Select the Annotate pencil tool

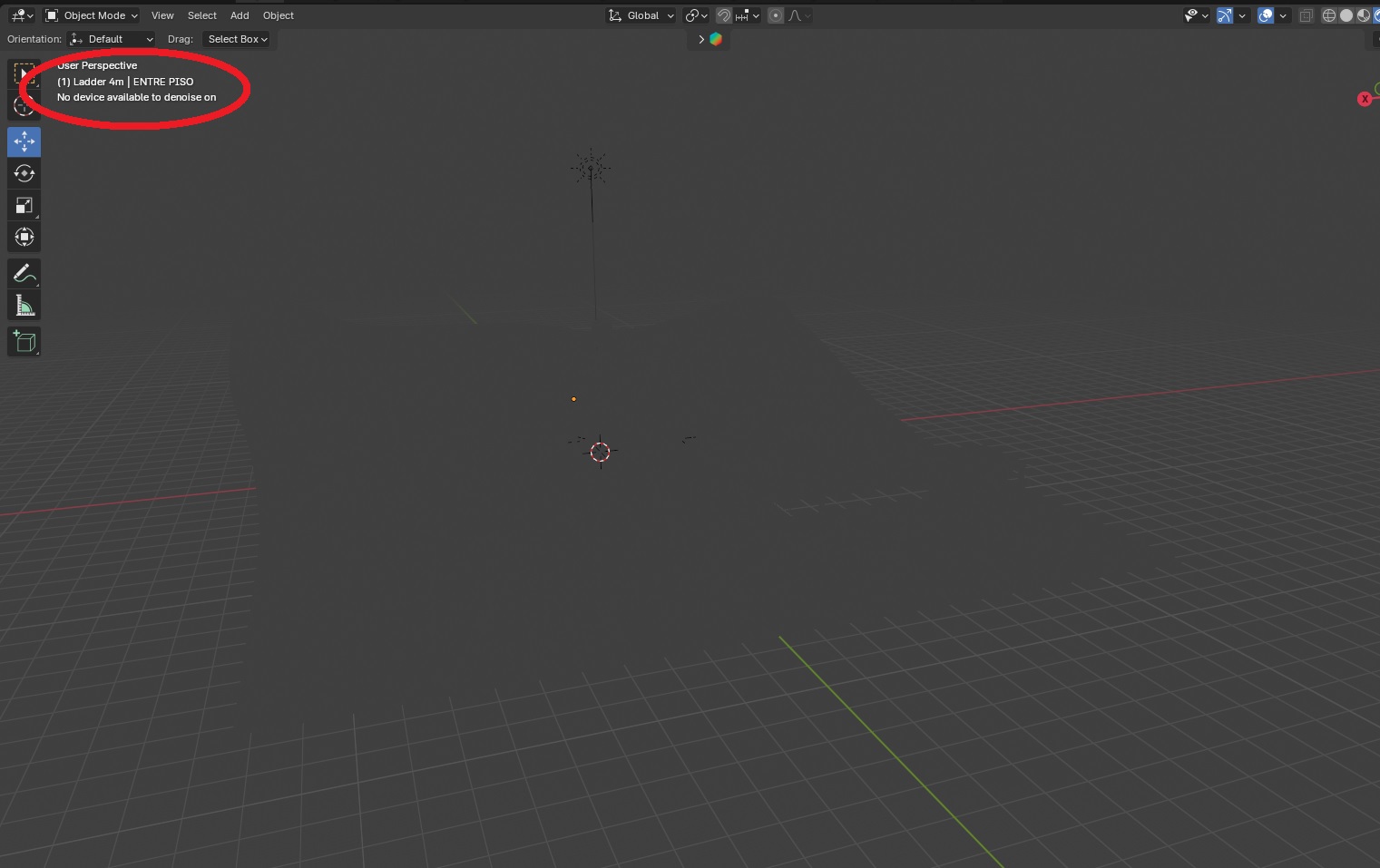coord(24,273)
